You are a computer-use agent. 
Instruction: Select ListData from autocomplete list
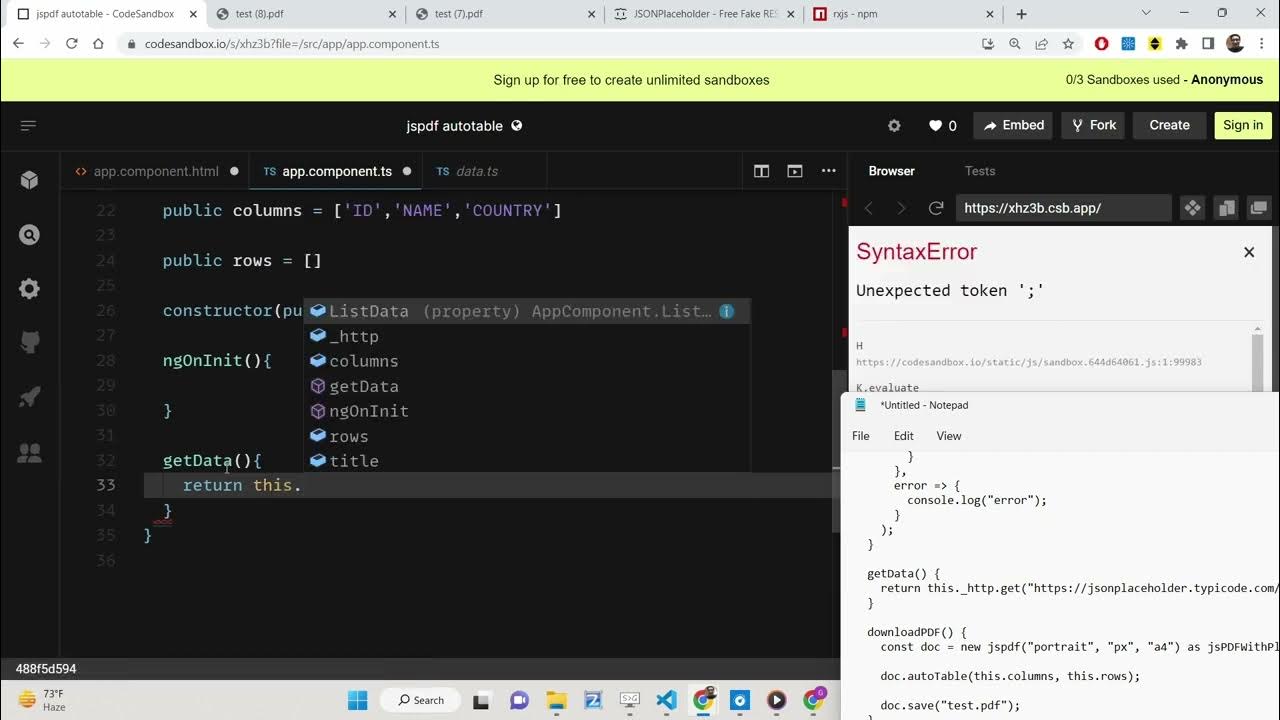click(x=368, y=311)
